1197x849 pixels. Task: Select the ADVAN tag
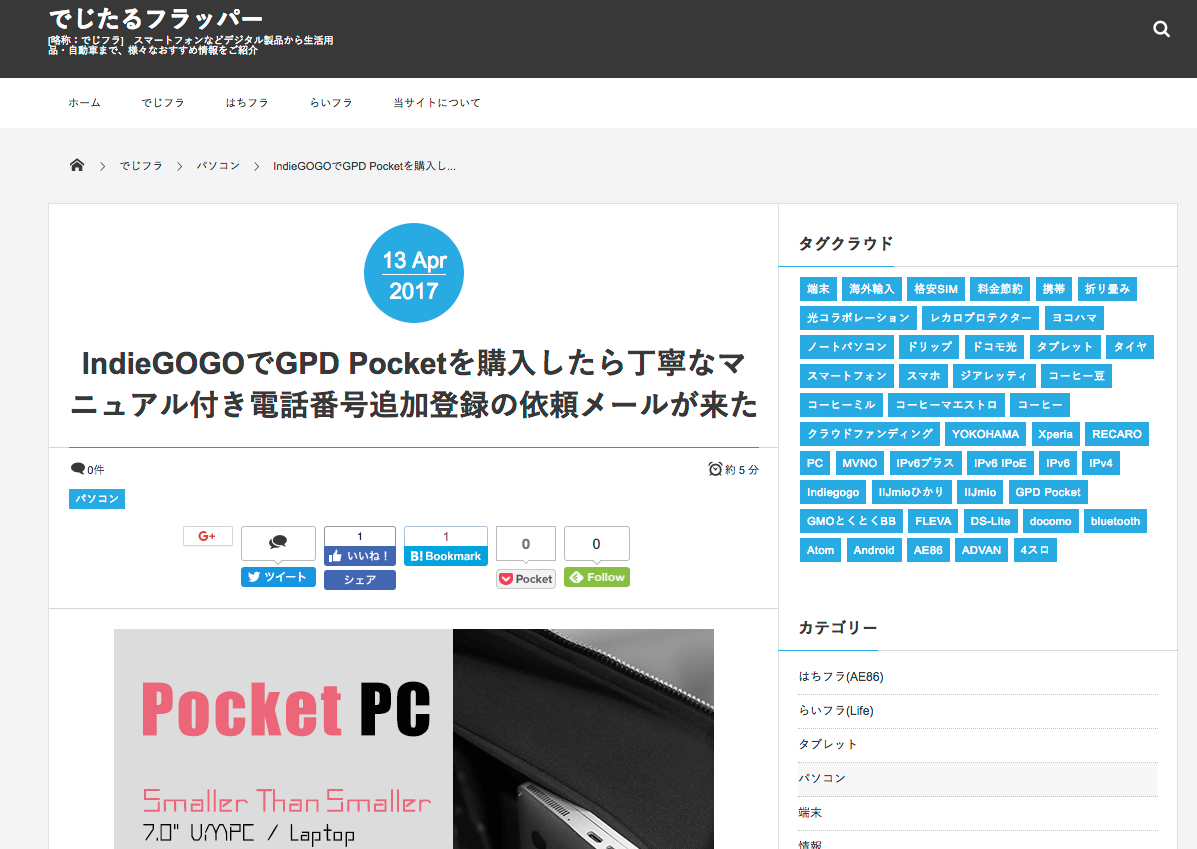point(981,550)
